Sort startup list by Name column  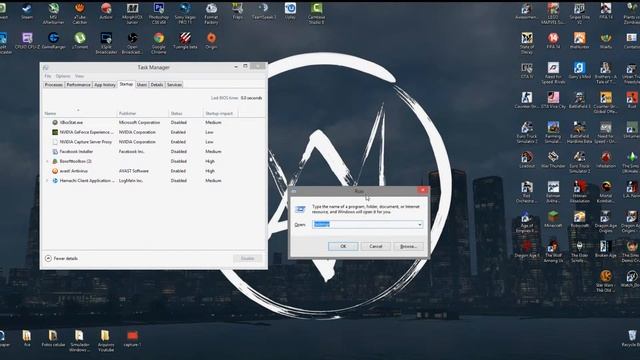tap(79, 113)
